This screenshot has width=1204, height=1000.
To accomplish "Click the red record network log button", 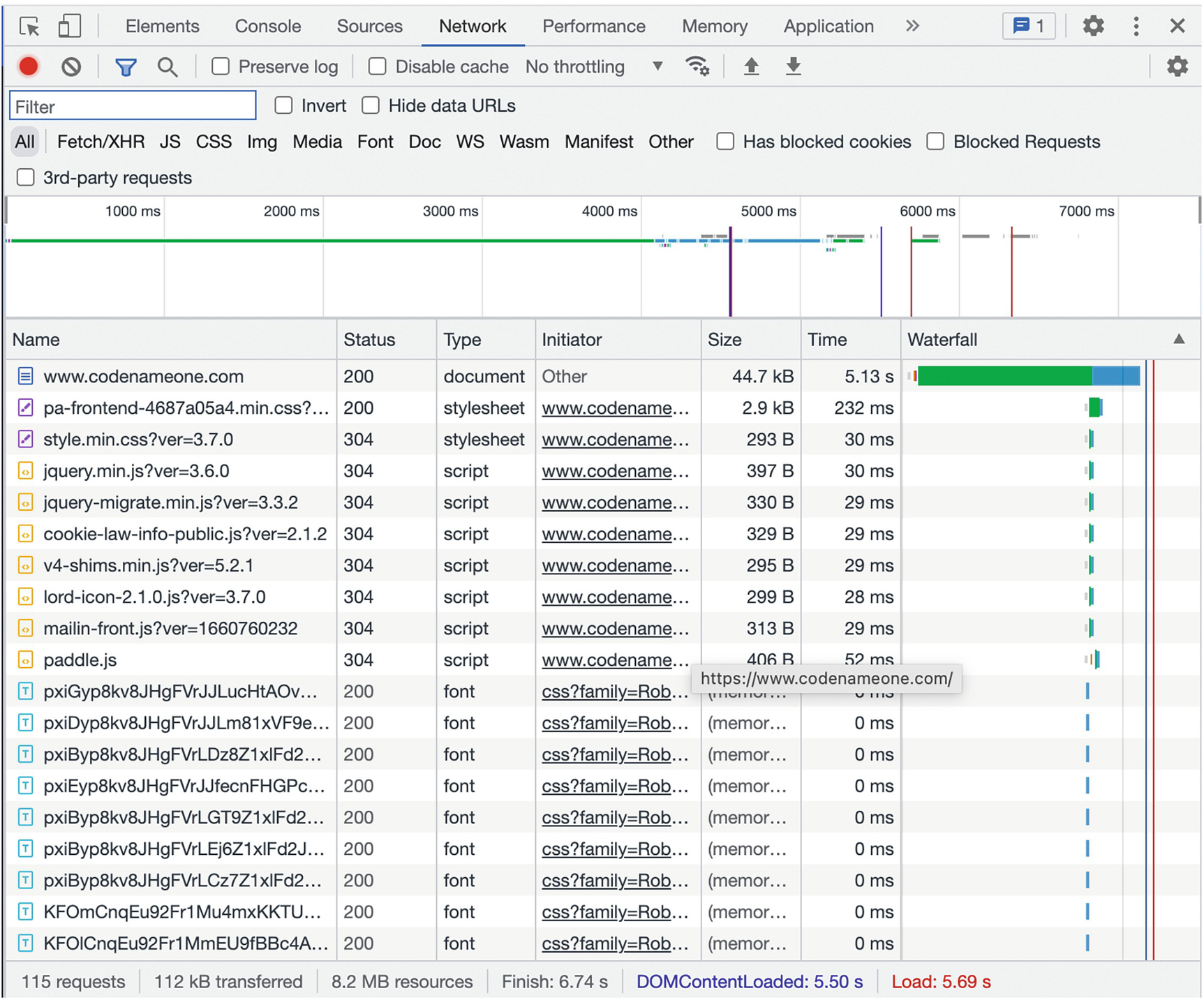I will 29,66.
